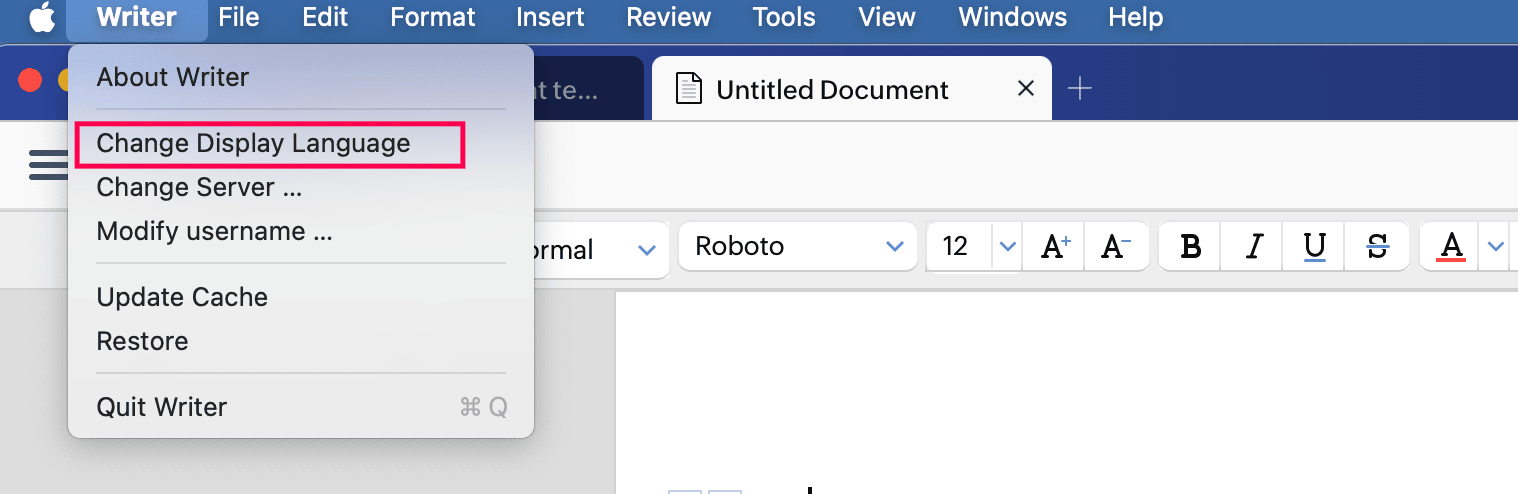This screenshot has height=494, width=1518.
Task: Select About Writer
Action: [x=301, y=77]
